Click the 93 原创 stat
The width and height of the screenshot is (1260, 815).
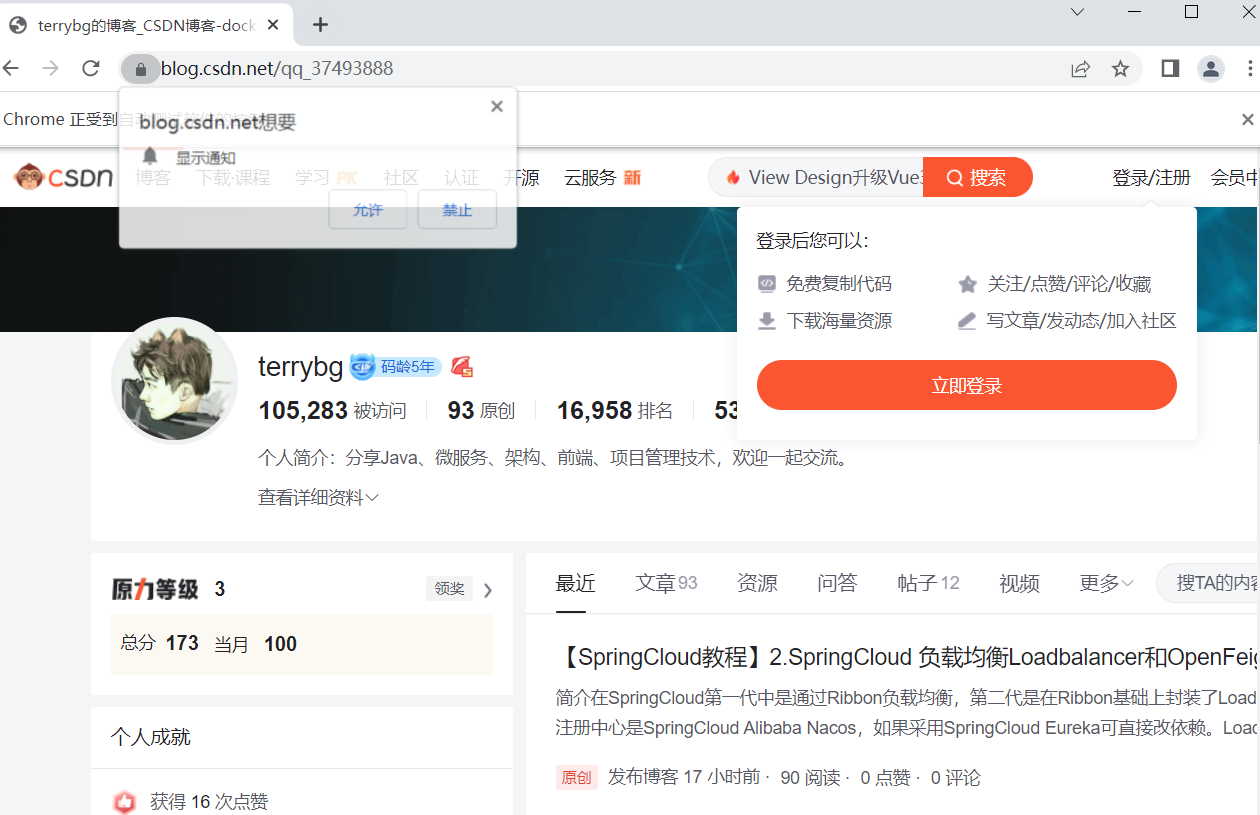pyautogui.click(x=481, y=411)
